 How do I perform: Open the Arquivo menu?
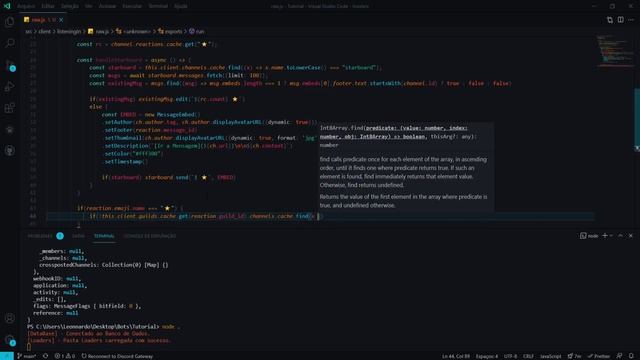point(26,6)
